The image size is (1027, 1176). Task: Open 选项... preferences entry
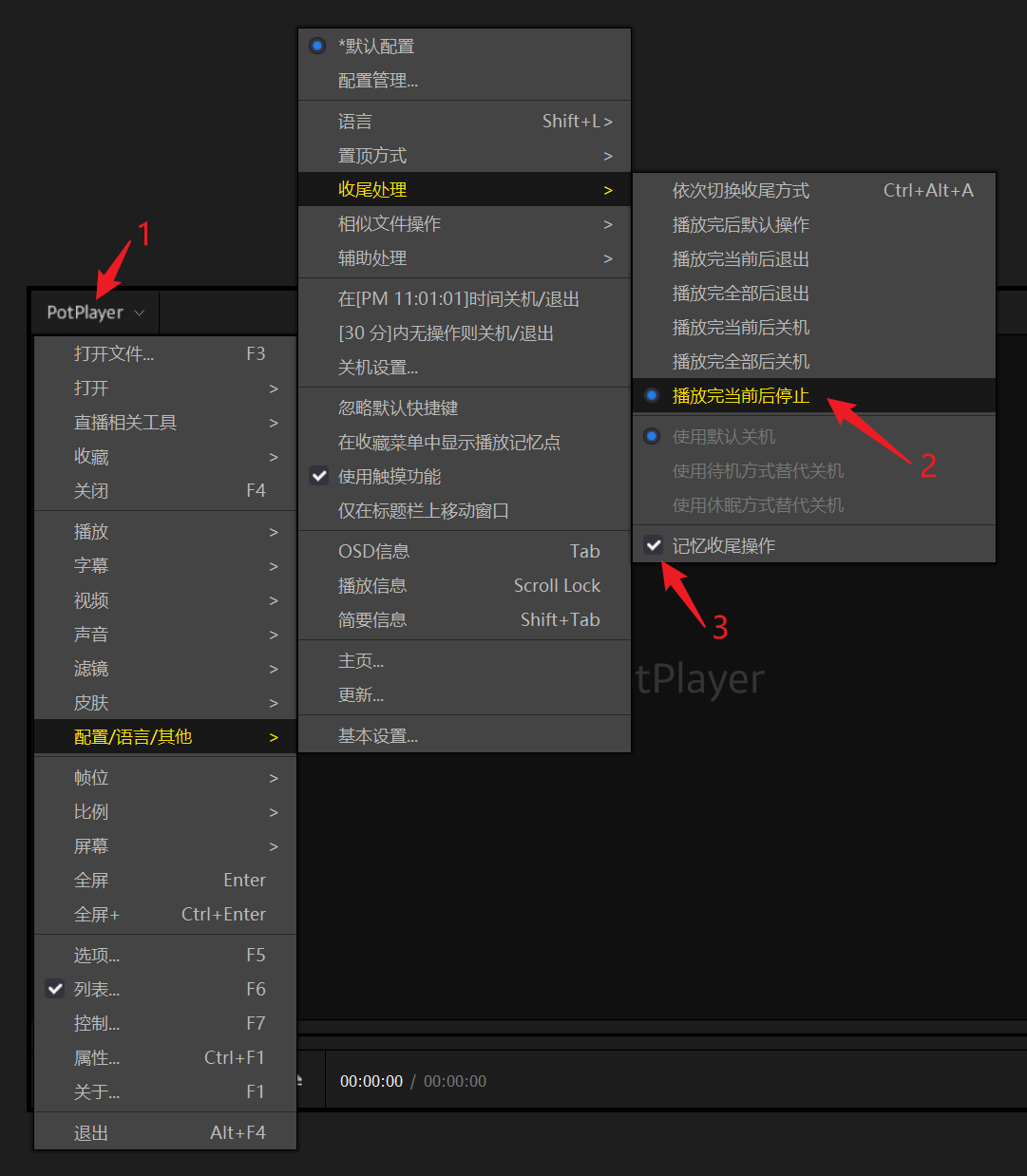[x=97, y=955]
